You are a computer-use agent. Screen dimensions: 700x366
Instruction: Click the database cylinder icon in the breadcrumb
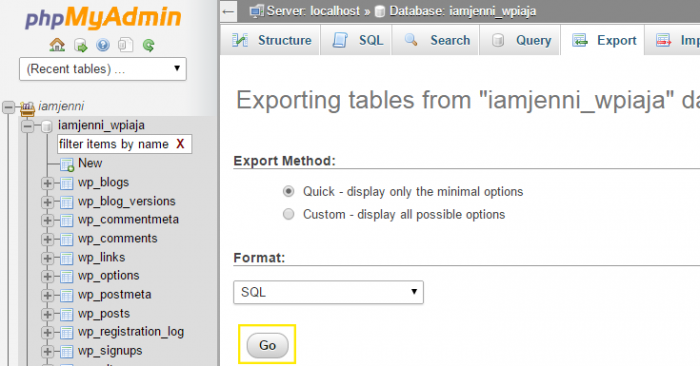pyautogui.click(x=380, y=11)
